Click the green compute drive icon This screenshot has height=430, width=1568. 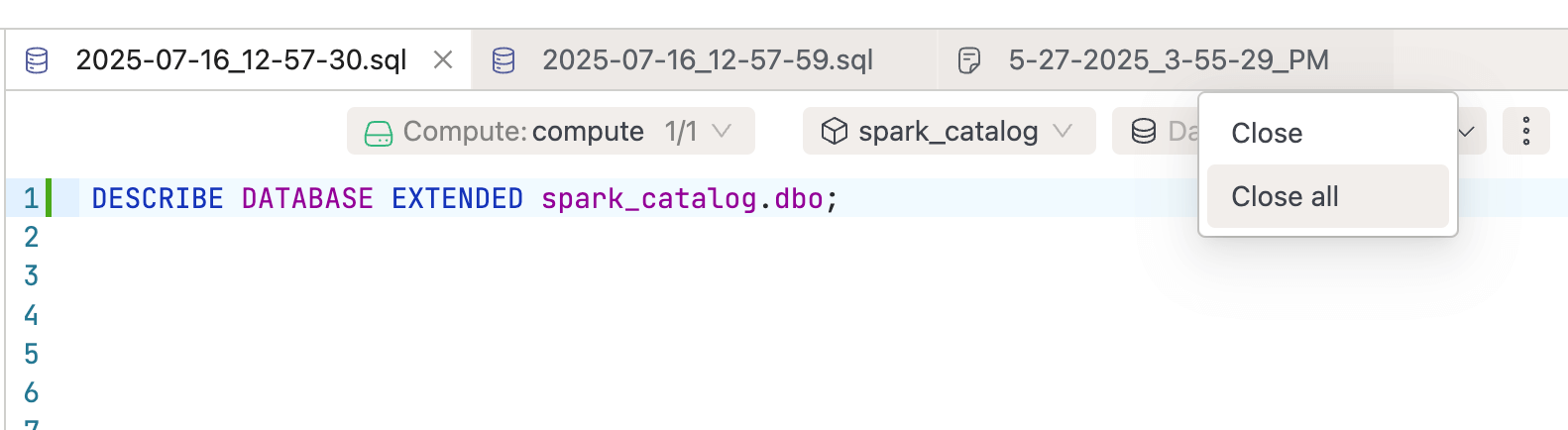(379, 133)
